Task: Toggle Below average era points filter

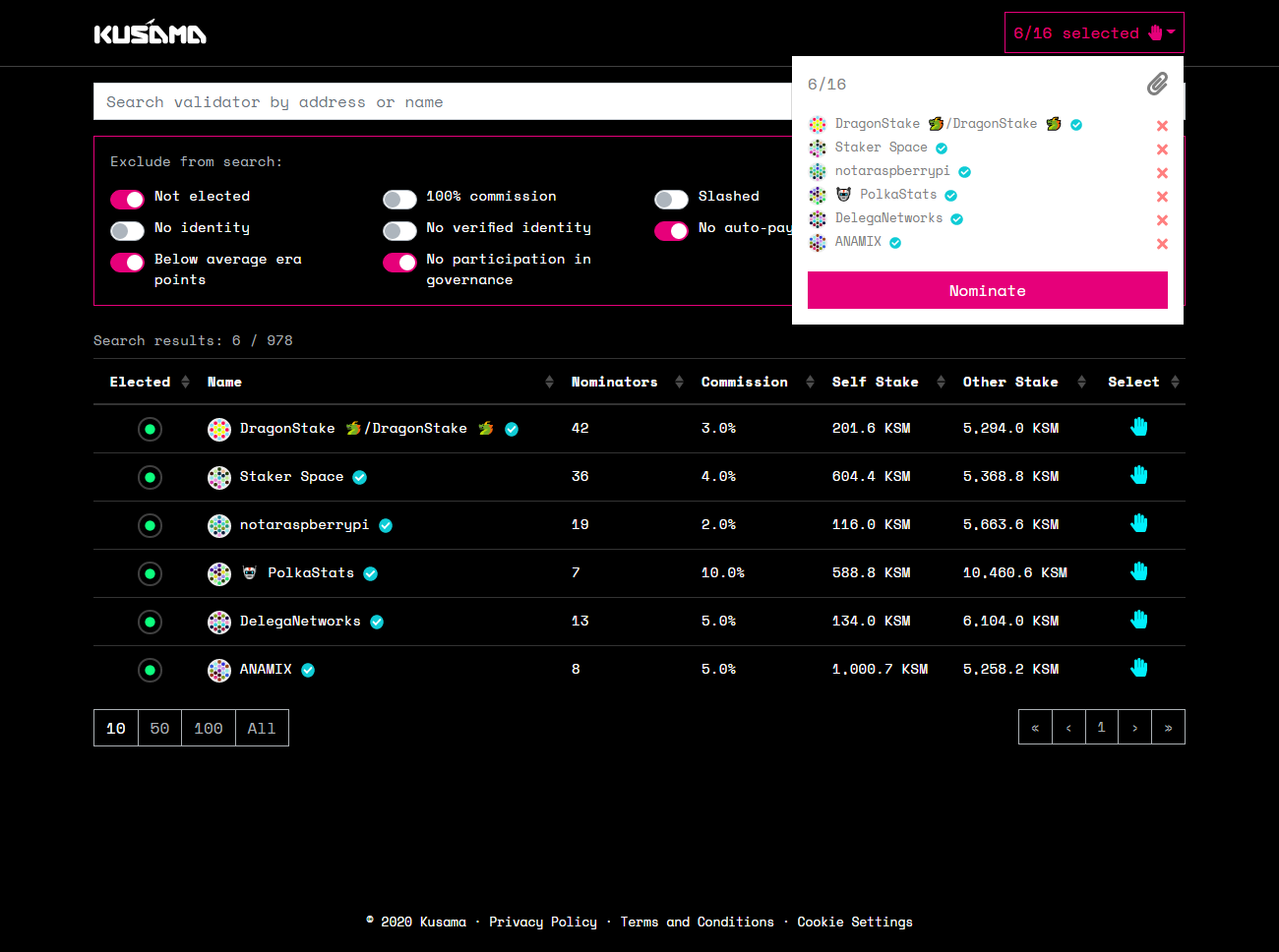Action: click(x=127, y=263)
